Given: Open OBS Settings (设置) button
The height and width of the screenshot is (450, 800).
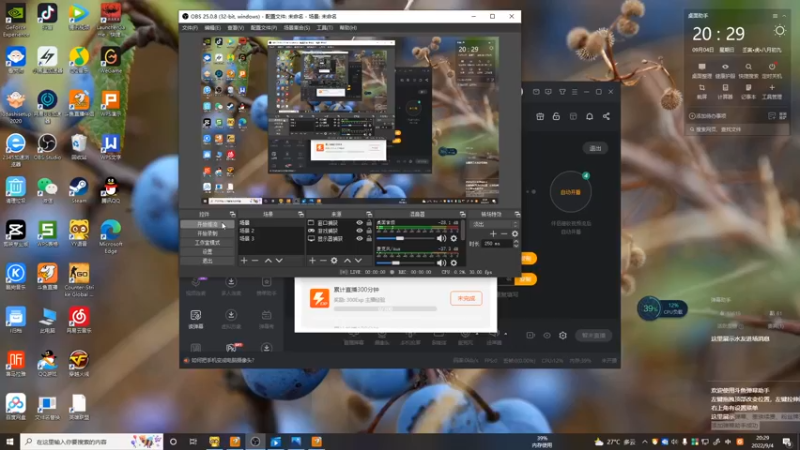Looking at the screenshot, I should pyautogui.click(x=207, y=252).
